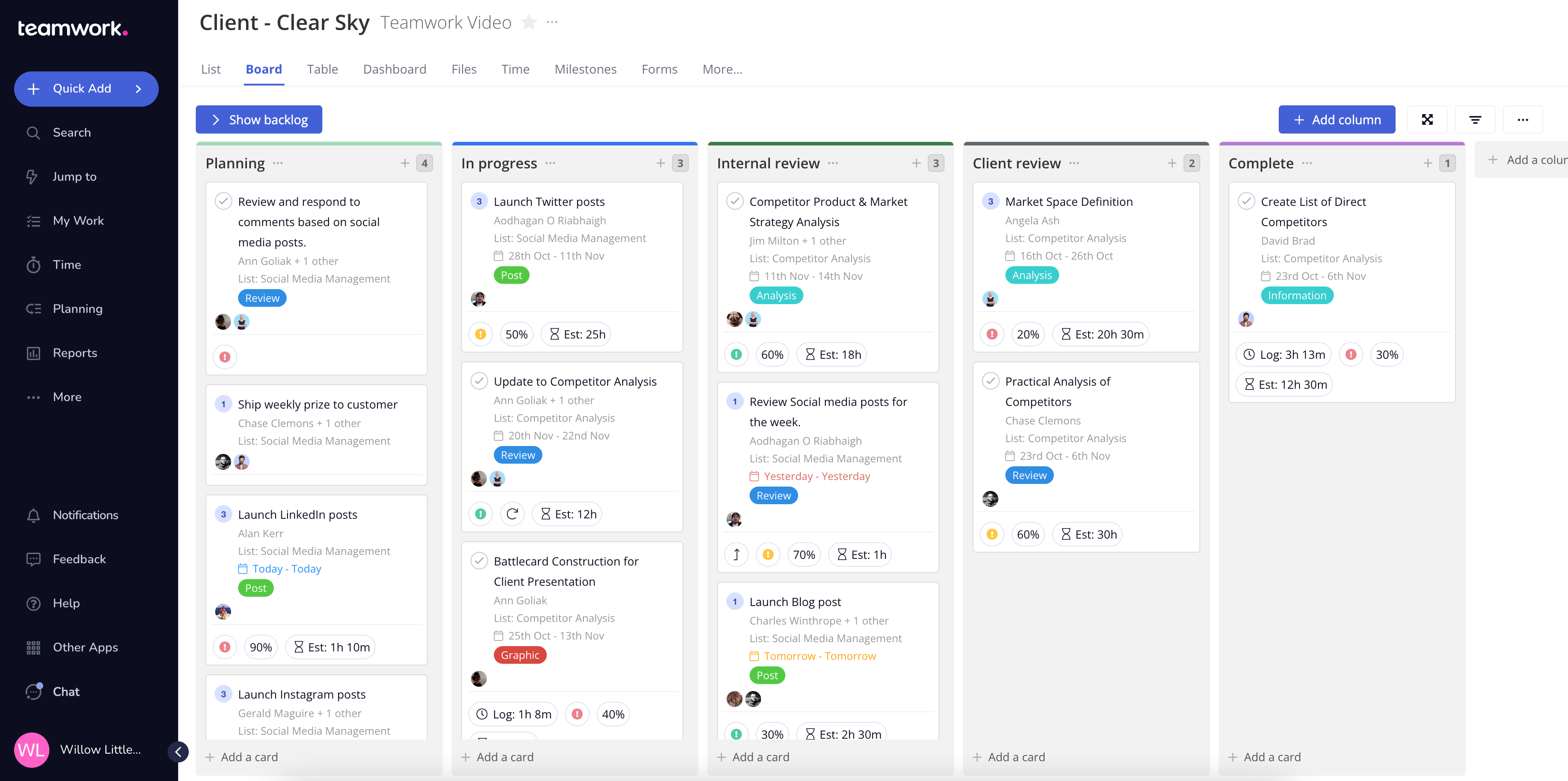The width and height of the screenshot is (1568, 781).
Task: Star the Client - Clear Sky project
Action: 529,22
